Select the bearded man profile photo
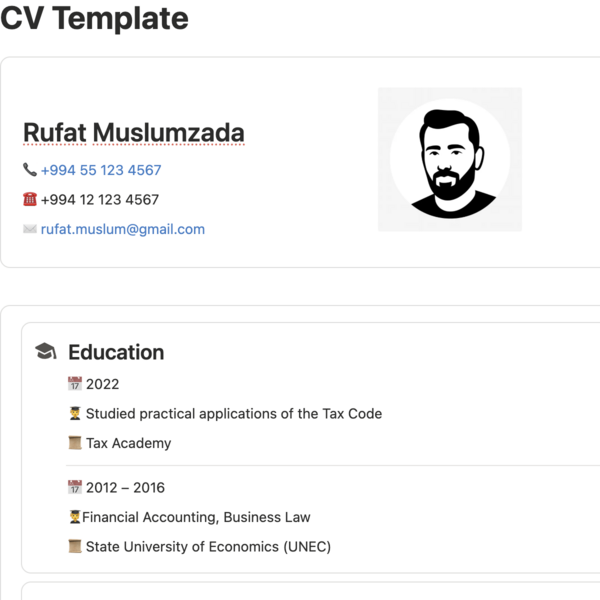Screen dimensions: 600x600 [449, 160]
